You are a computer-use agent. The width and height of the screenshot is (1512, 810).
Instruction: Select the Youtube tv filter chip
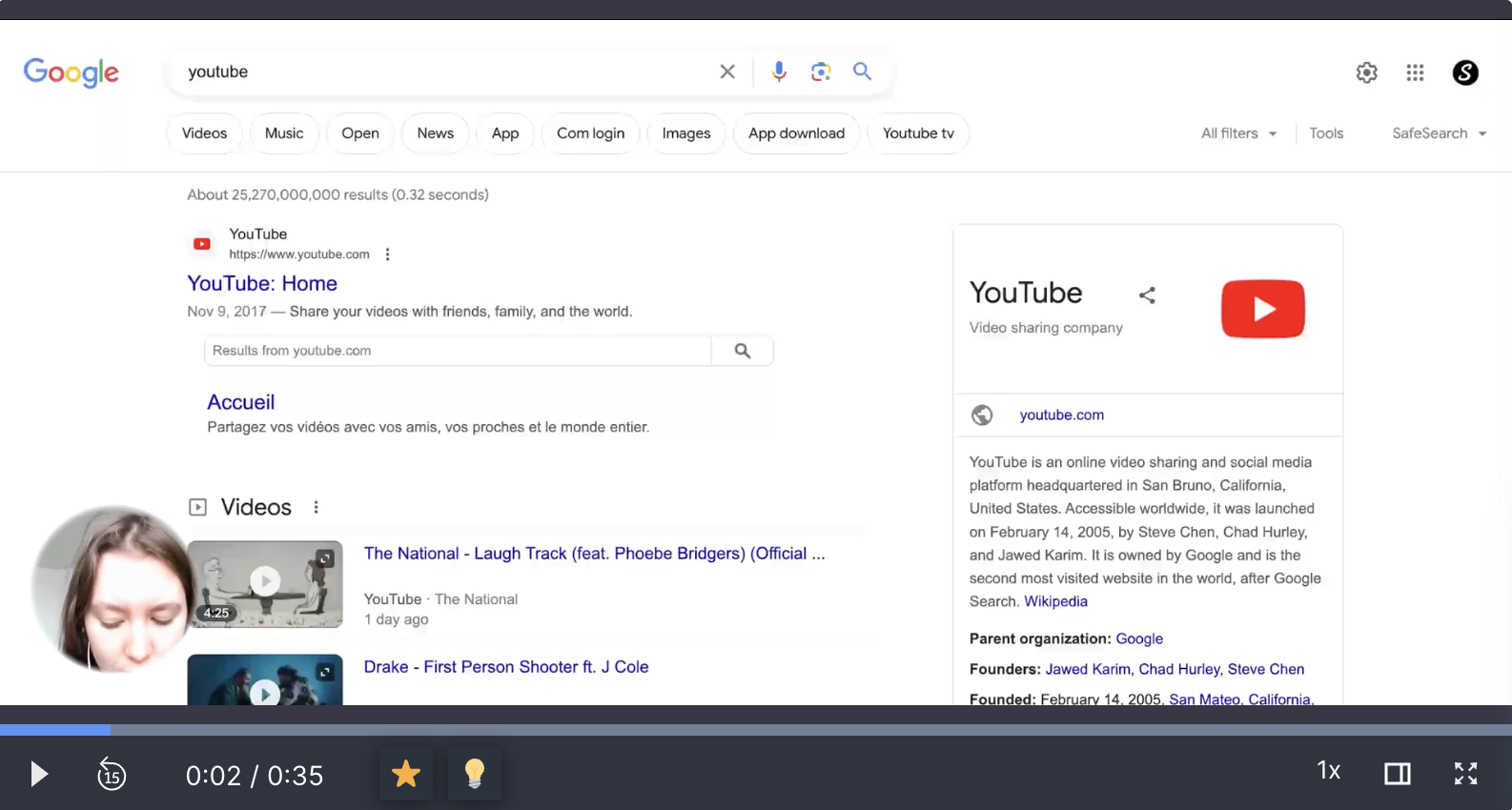pyautogui.click(x=918, y=133)
